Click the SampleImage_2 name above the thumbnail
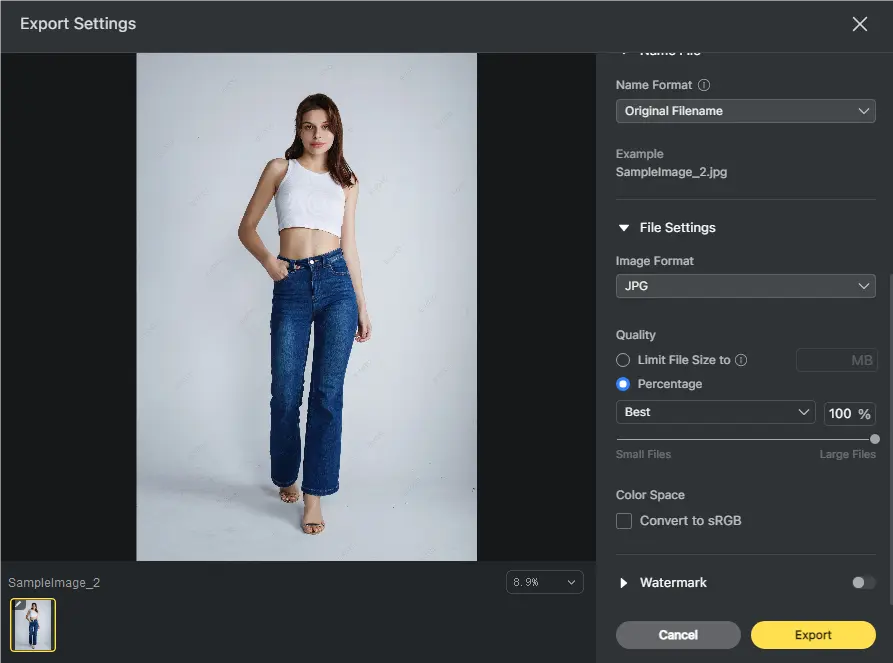This screenshot has width=893, height=663. coord(54,583)
